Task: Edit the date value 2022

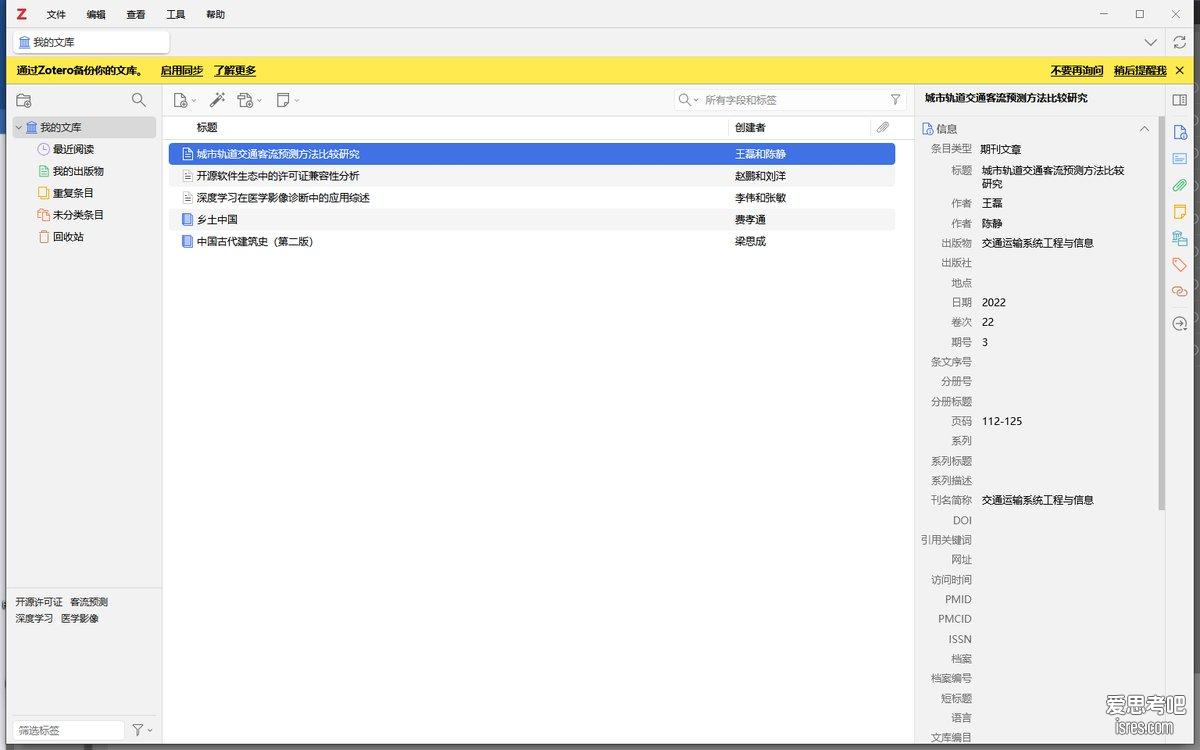Action: pos(994,302)
